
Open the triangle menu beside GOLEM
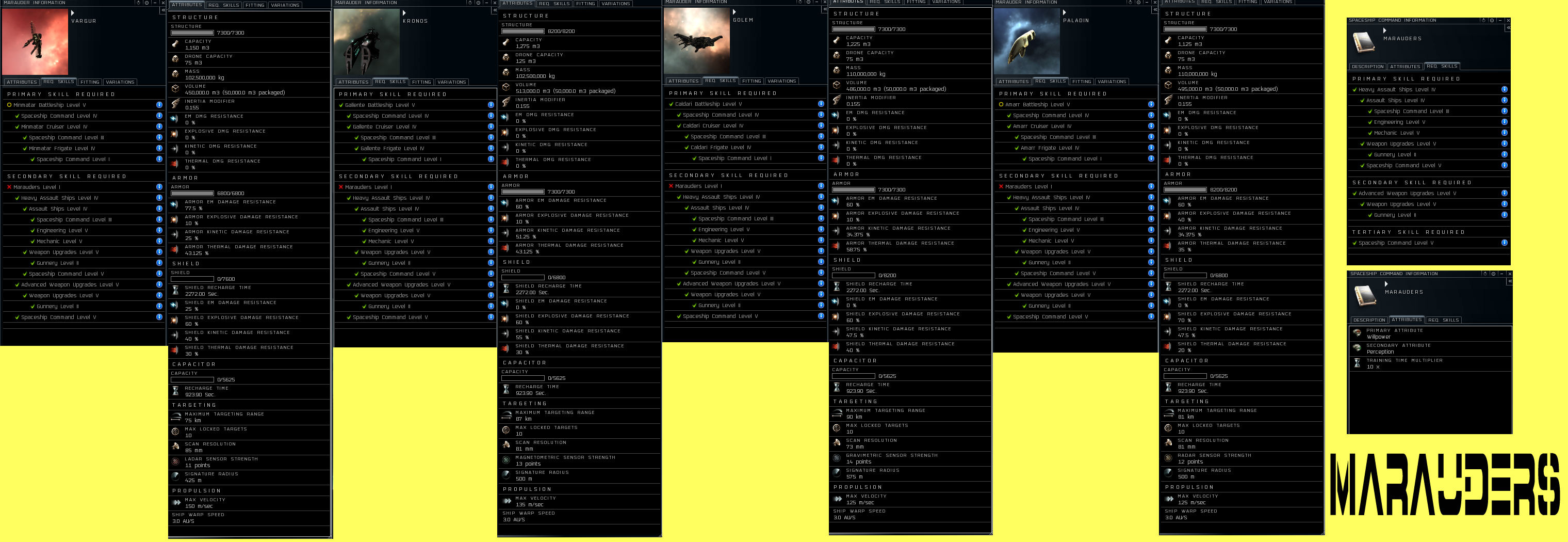tap(734, 11)
